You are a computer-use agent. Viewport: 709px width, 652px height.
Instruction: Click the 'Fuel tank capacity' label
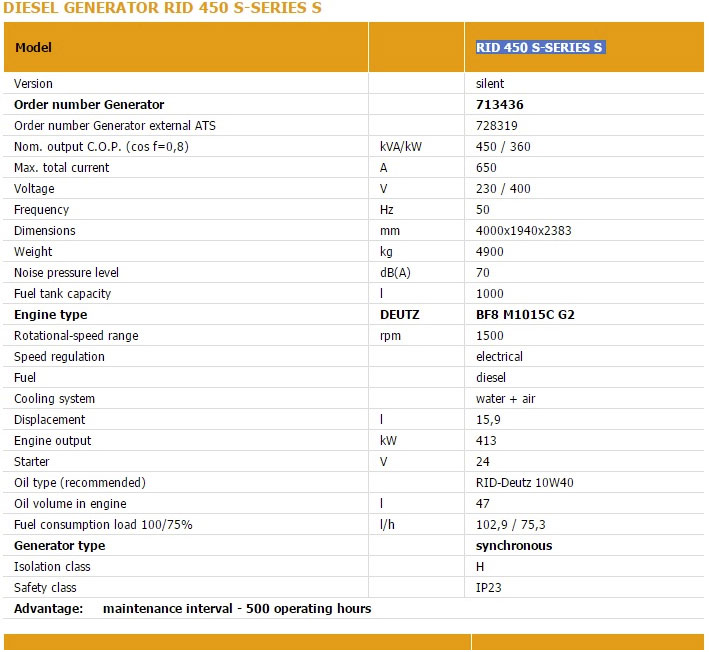(62, 294)
